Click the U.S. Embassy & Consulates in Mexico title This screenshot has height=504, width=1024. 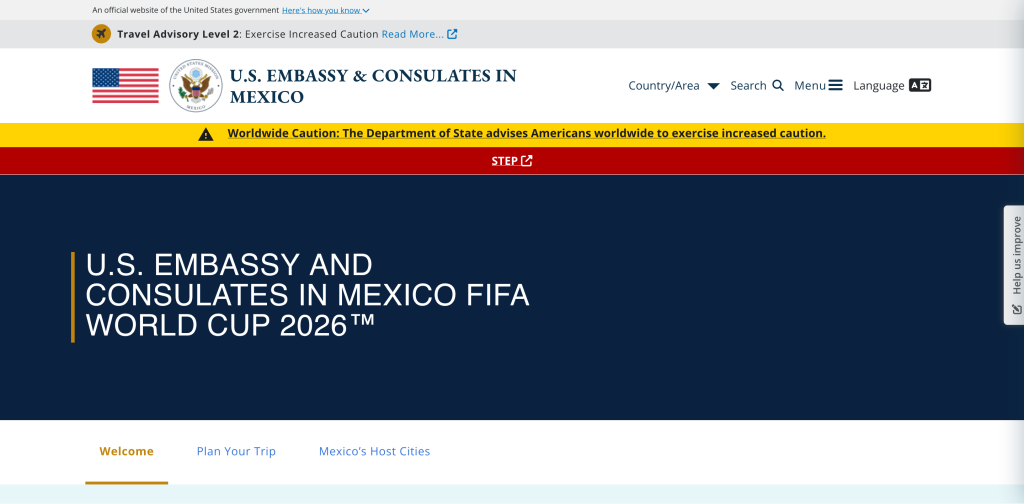pos(373,86)
